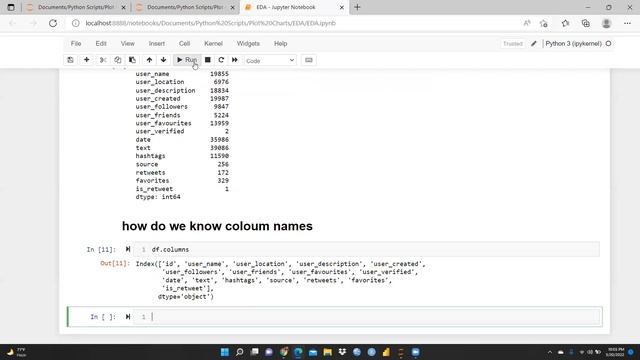Viewport: 640px width, 360px height.
Task: Open the taskbar clock and date
Action: pos(616,352)
